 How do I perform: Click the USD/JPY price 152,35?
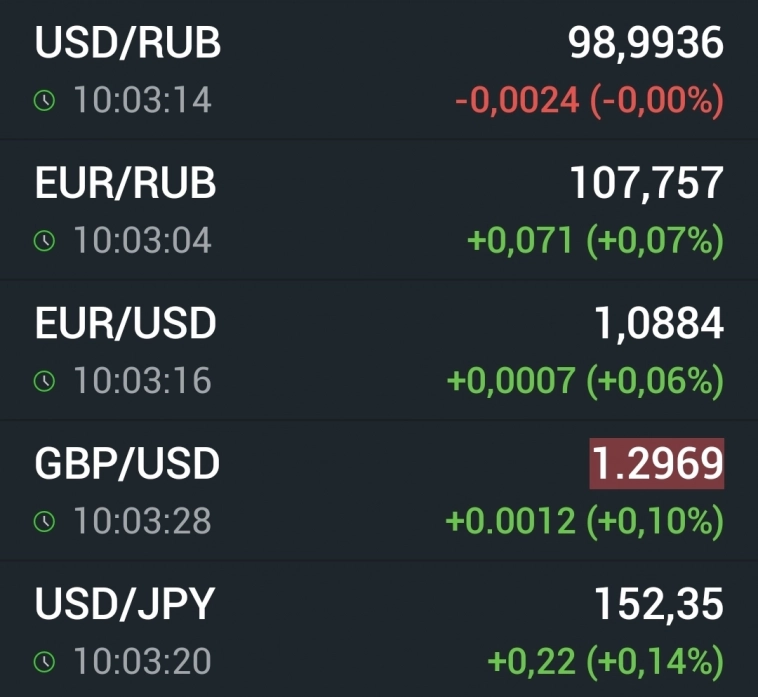[x=658, y=603]
